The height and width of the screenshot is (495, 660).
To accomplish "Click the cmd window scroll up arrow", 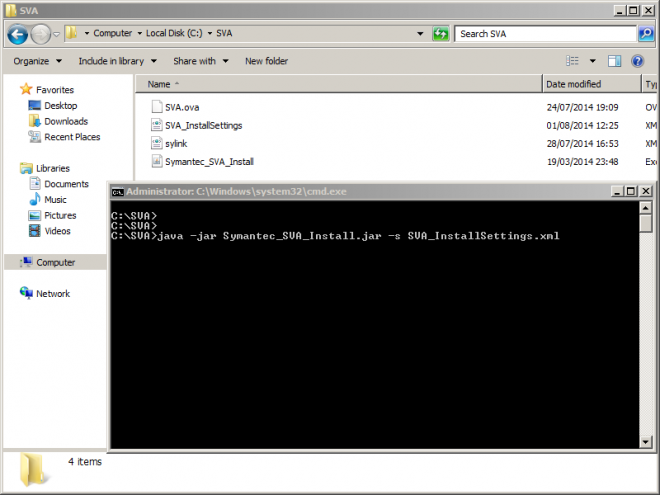I will (646, 207).
